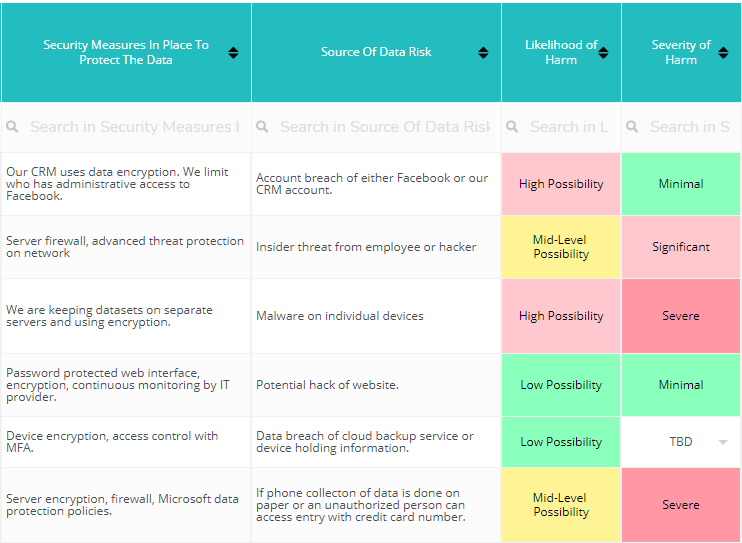742x543 pixels.
Task: Select red Severe cell for malware row
Action: coord(681,316)
